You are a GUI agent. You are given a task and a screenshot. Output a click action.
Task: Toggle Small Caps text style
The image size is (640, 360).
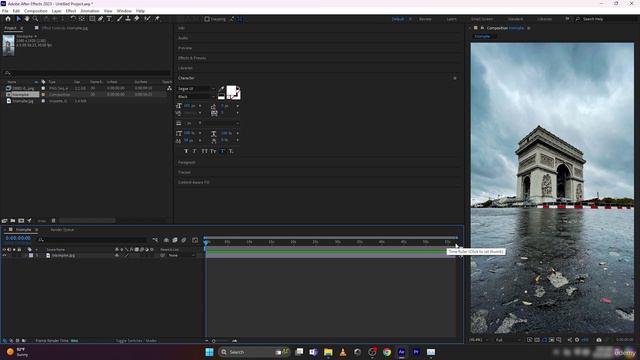[x=213, y=151]
